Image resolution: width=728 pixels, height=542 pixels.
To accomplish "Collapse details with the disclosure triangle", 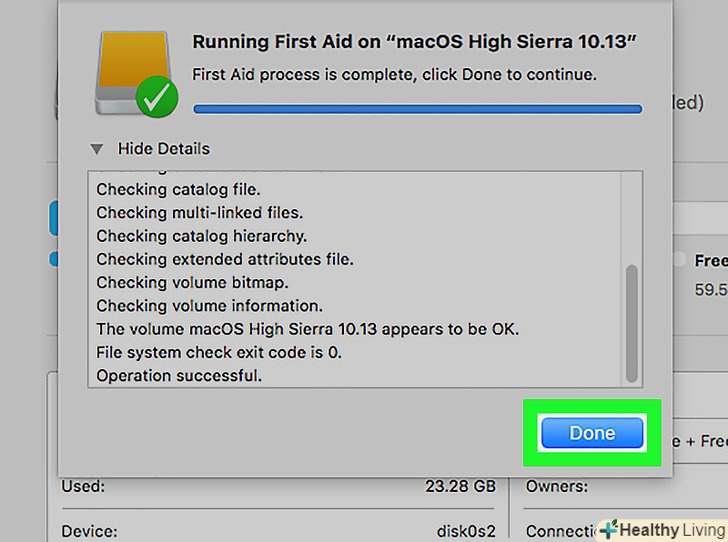I will pos(96,149).
